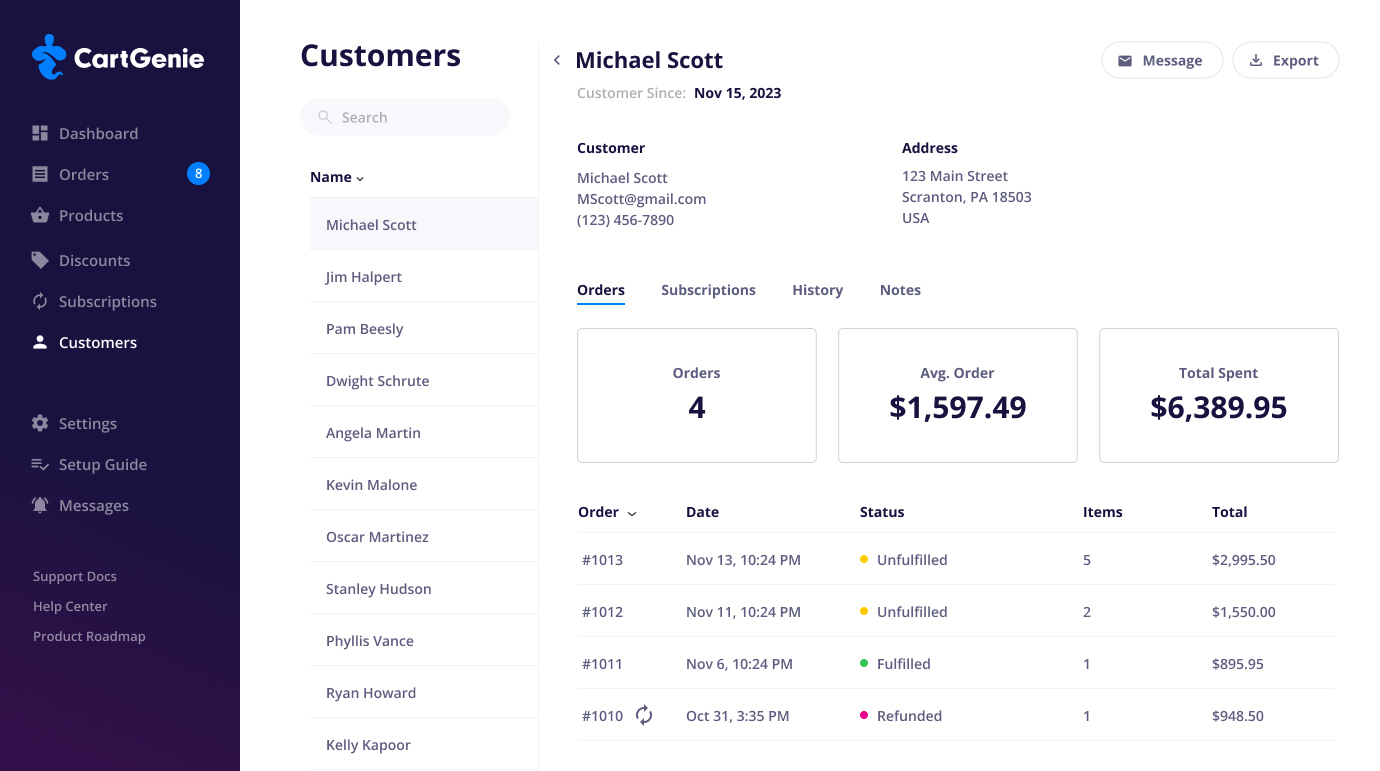Click the customer Search field

tap(405, 117)
